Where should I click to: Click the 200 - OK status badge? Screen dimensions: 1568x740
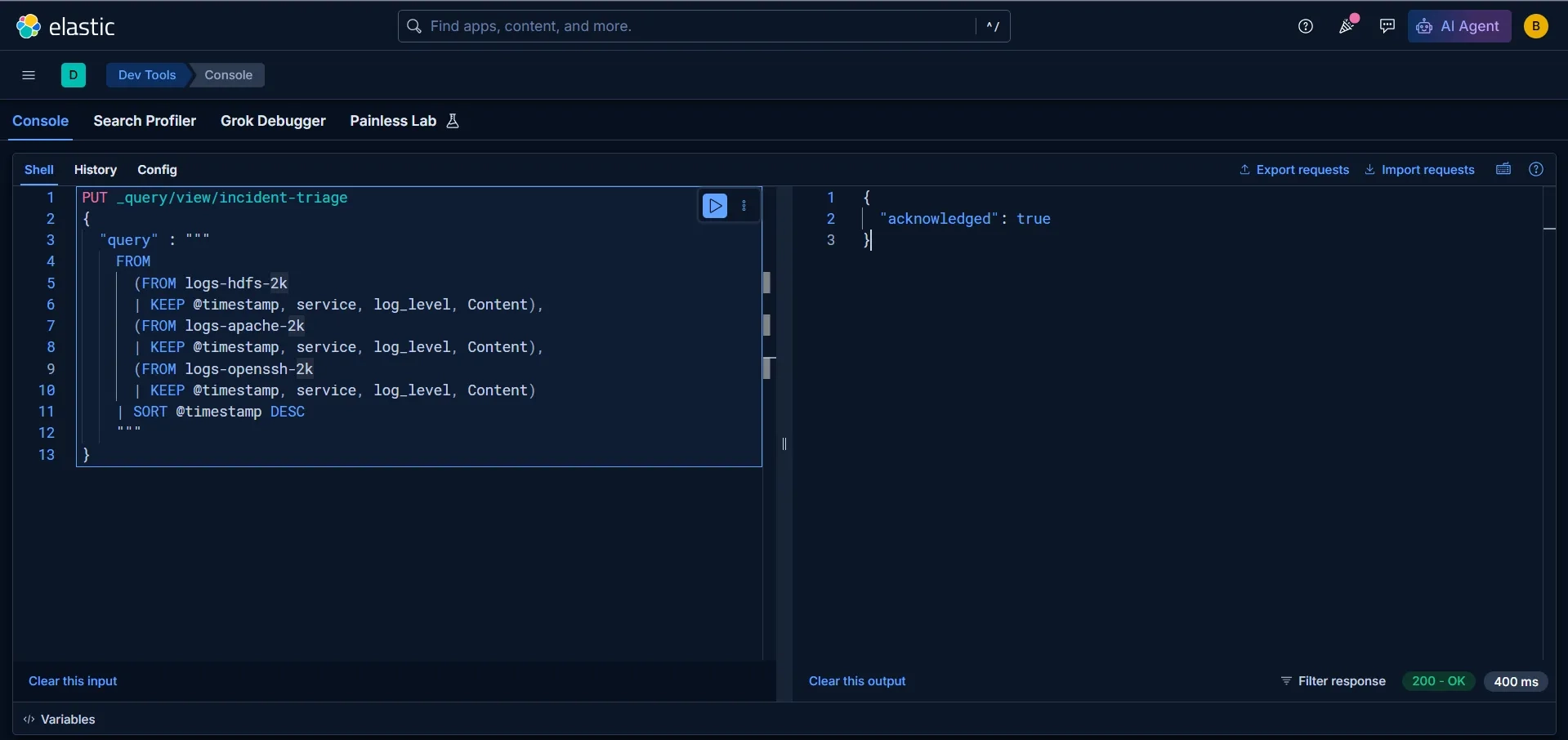coord(1438,681)
